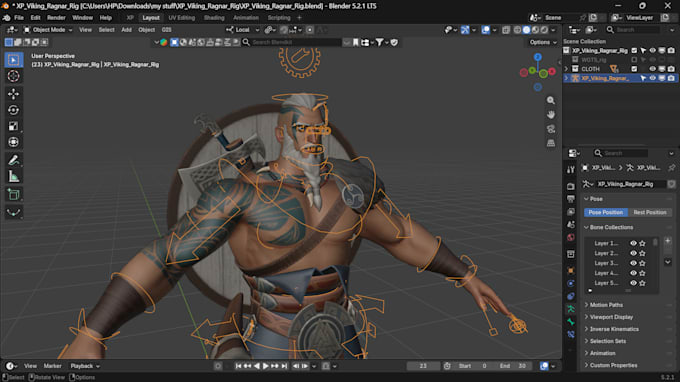Open the Marker menu in timeline
680x382 pixels.
[x=52, y=366]
